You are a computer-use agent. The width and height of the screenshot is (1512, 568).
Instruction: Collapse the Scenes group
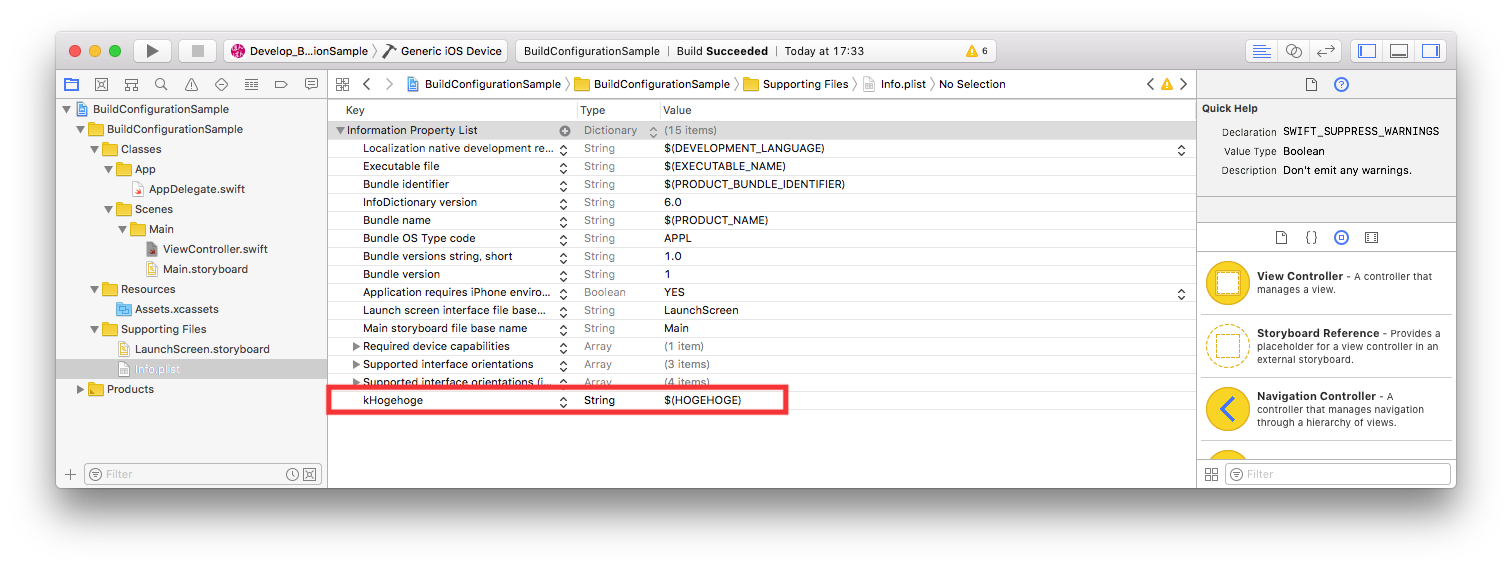click(x=109, y=209)
